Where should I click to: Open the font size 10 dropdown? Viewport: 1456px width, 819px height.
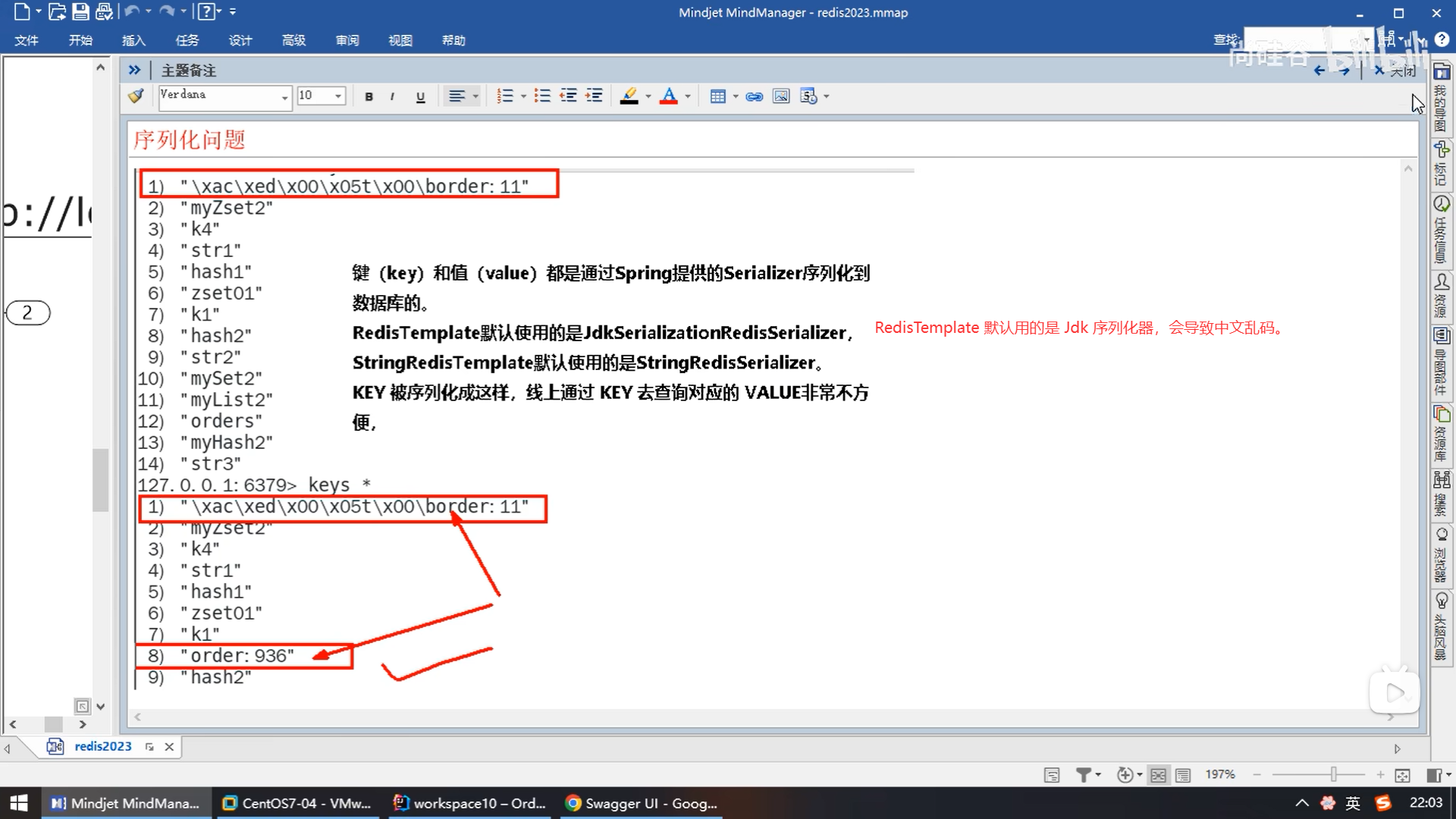(x=338, y=96)
